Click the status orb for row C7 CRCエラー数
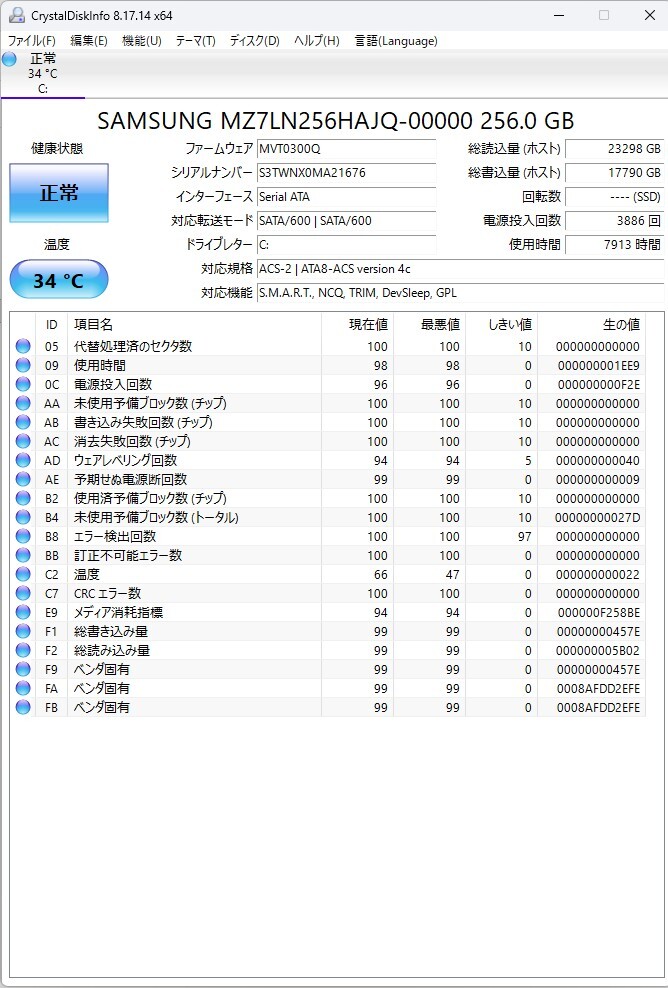The image size is (668, 988). [23, 593]
